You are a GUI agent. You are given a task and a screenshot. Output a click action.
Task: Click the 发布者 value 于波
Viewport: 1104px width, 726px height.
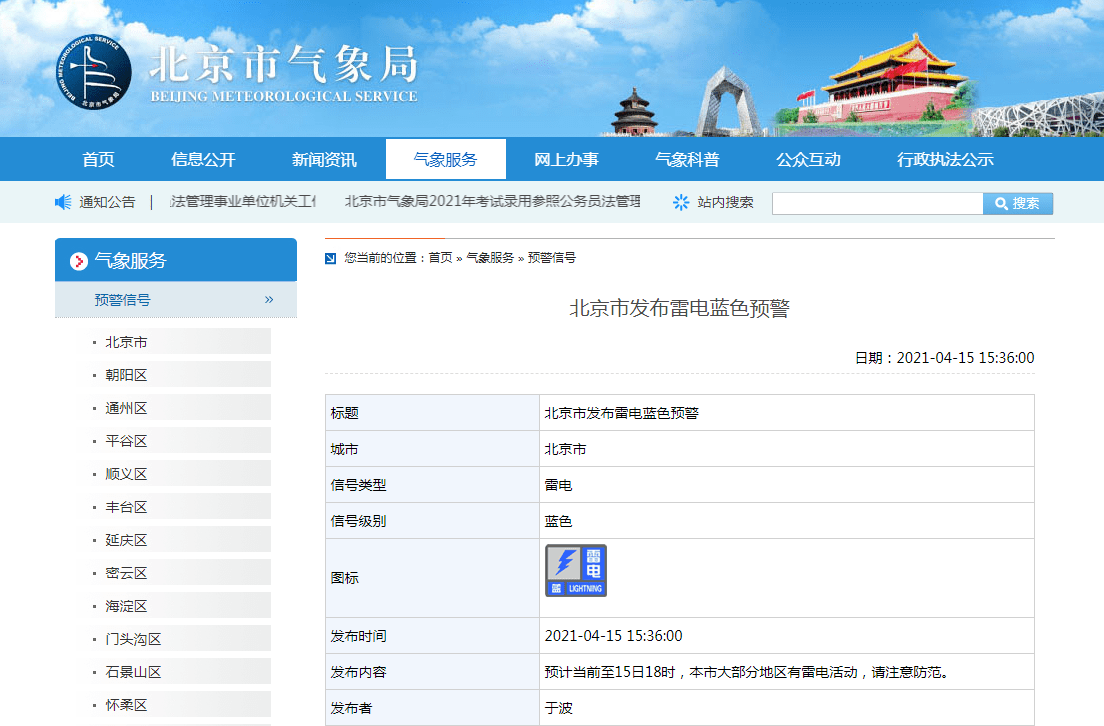[x=558, y=708]
